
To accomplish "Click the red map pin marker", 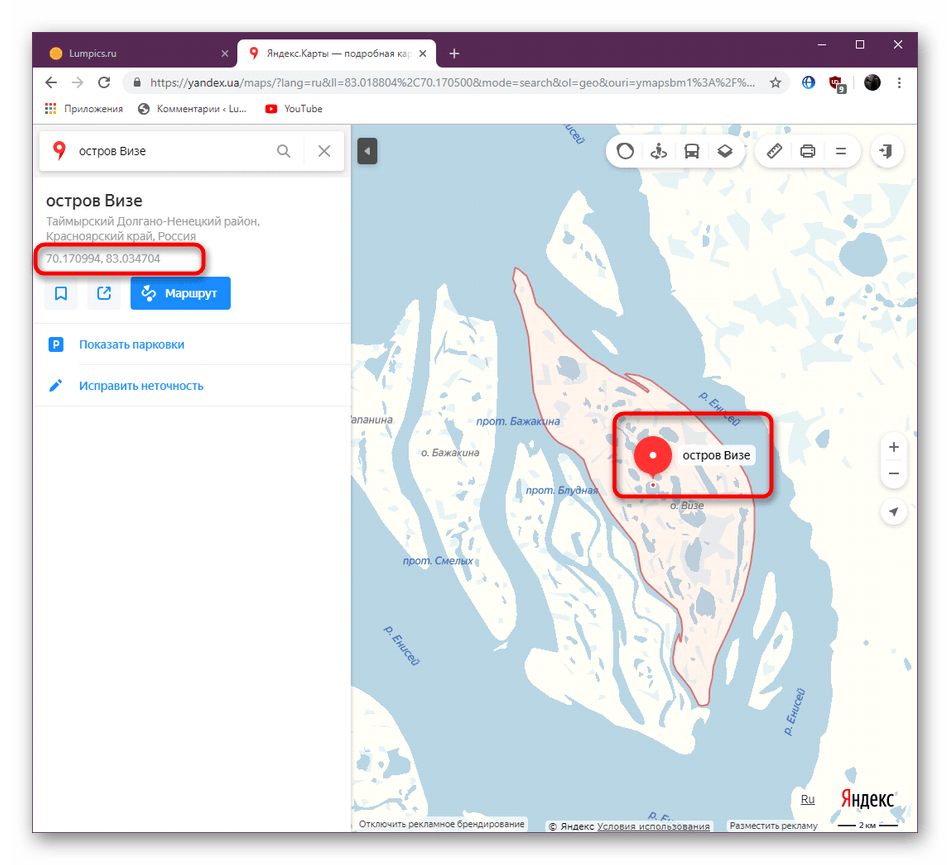I will pos(653,456).
